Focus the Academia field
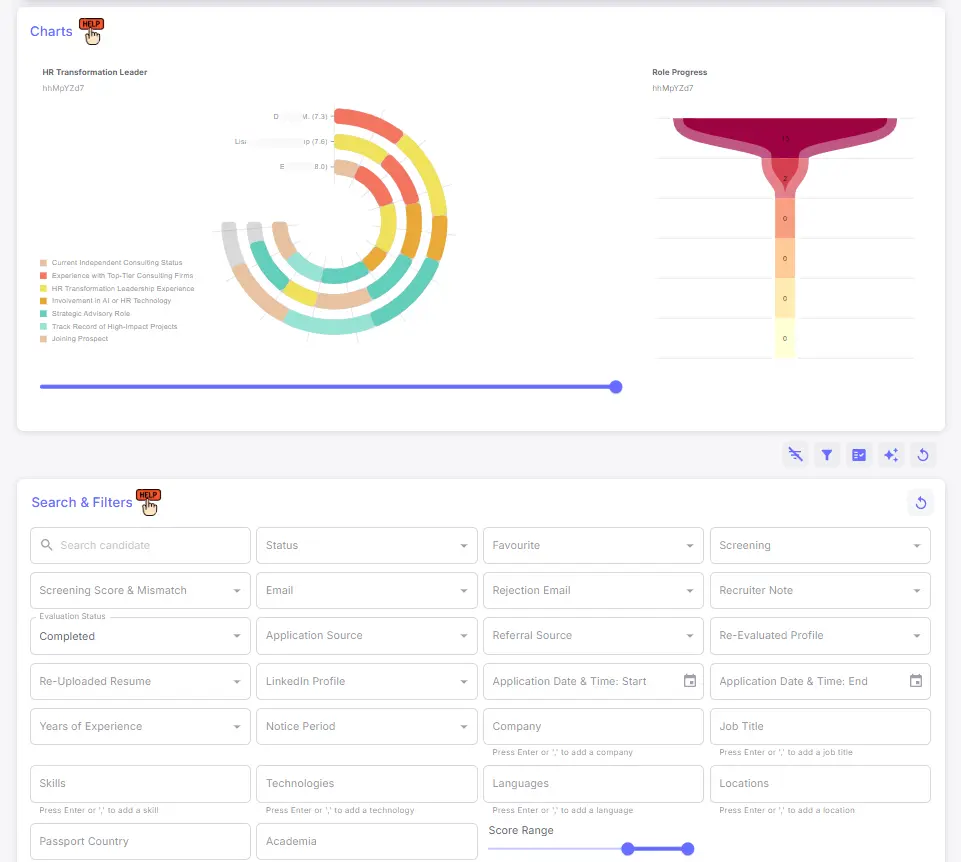The width and height of the screenshot is (961, 862). click(x=367, y=841)
